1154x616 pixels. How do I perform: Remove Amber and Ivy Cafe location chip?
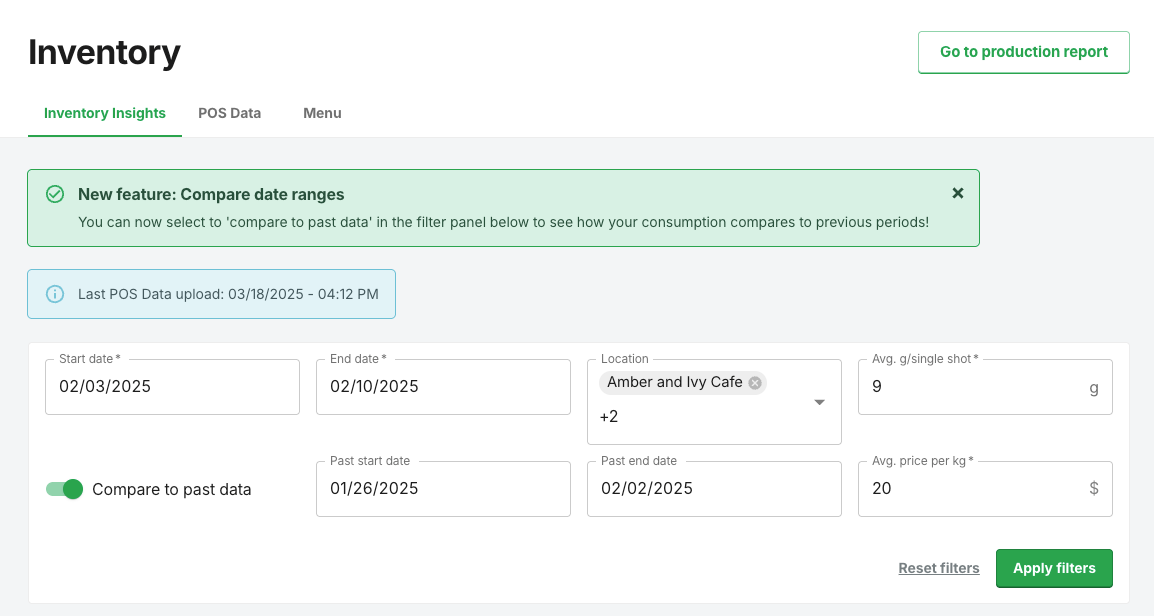(755, 382)
